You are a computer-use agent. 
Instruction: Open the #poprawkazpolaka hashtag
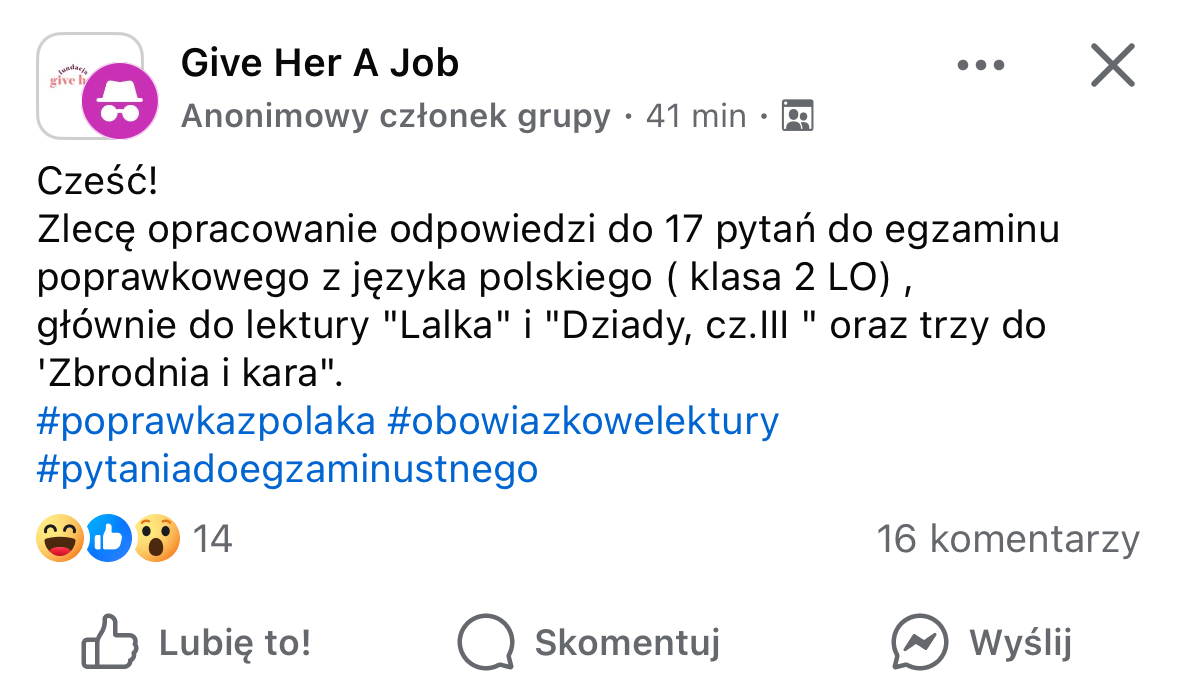coord(206,421)
